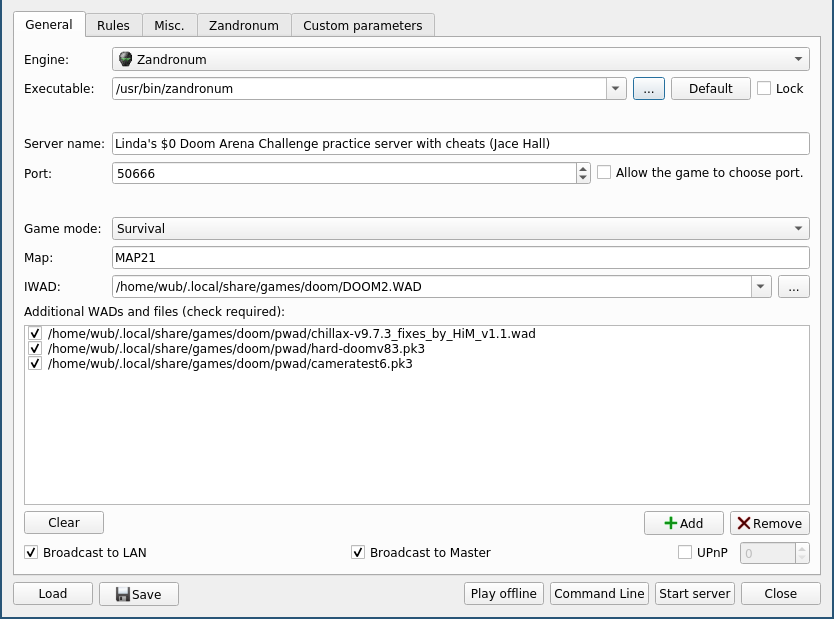Browse for IWAD file with ellipsis button

[793, 287]
